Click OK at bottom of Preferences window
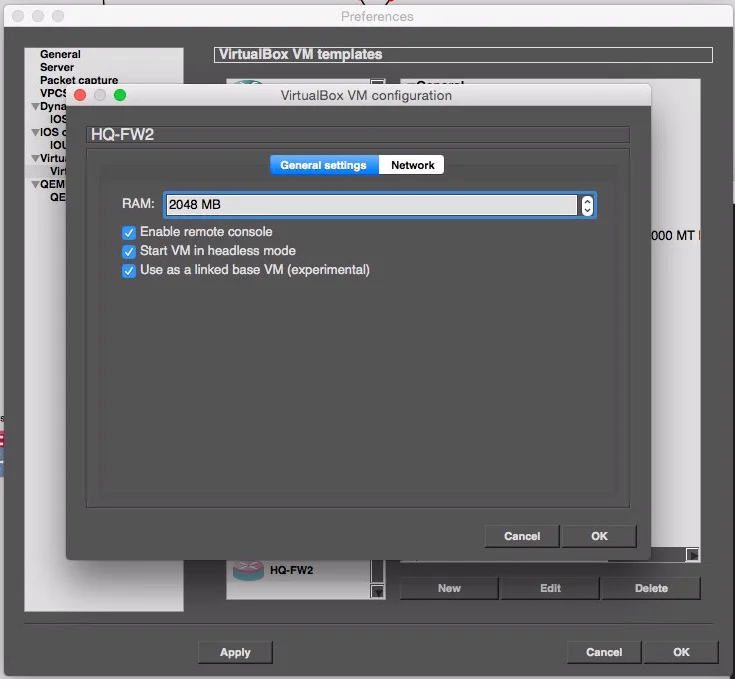 (x=681, y=652)
